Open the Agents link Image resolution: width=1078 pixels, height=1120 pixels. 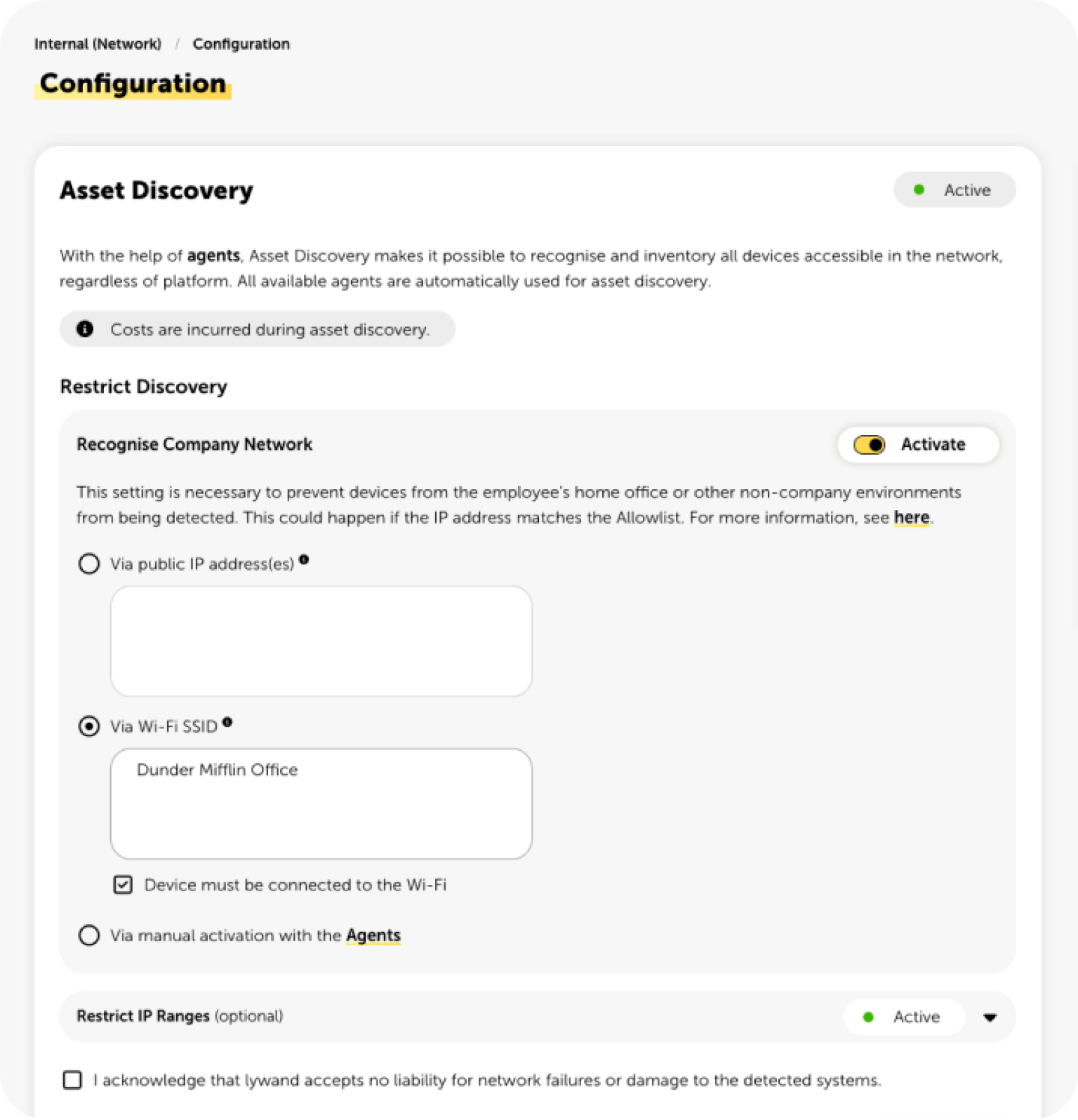click(x=373, y=935)
